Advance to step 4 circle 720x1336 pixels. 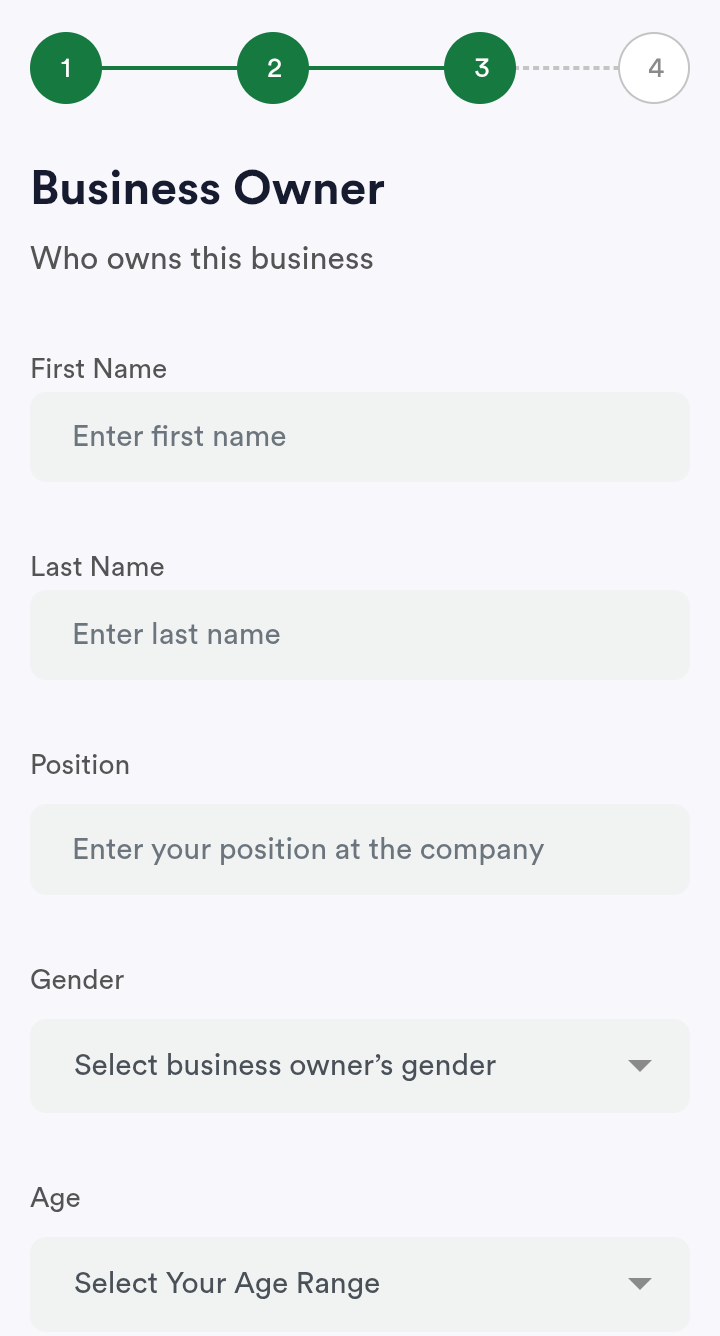coord(654,68)
